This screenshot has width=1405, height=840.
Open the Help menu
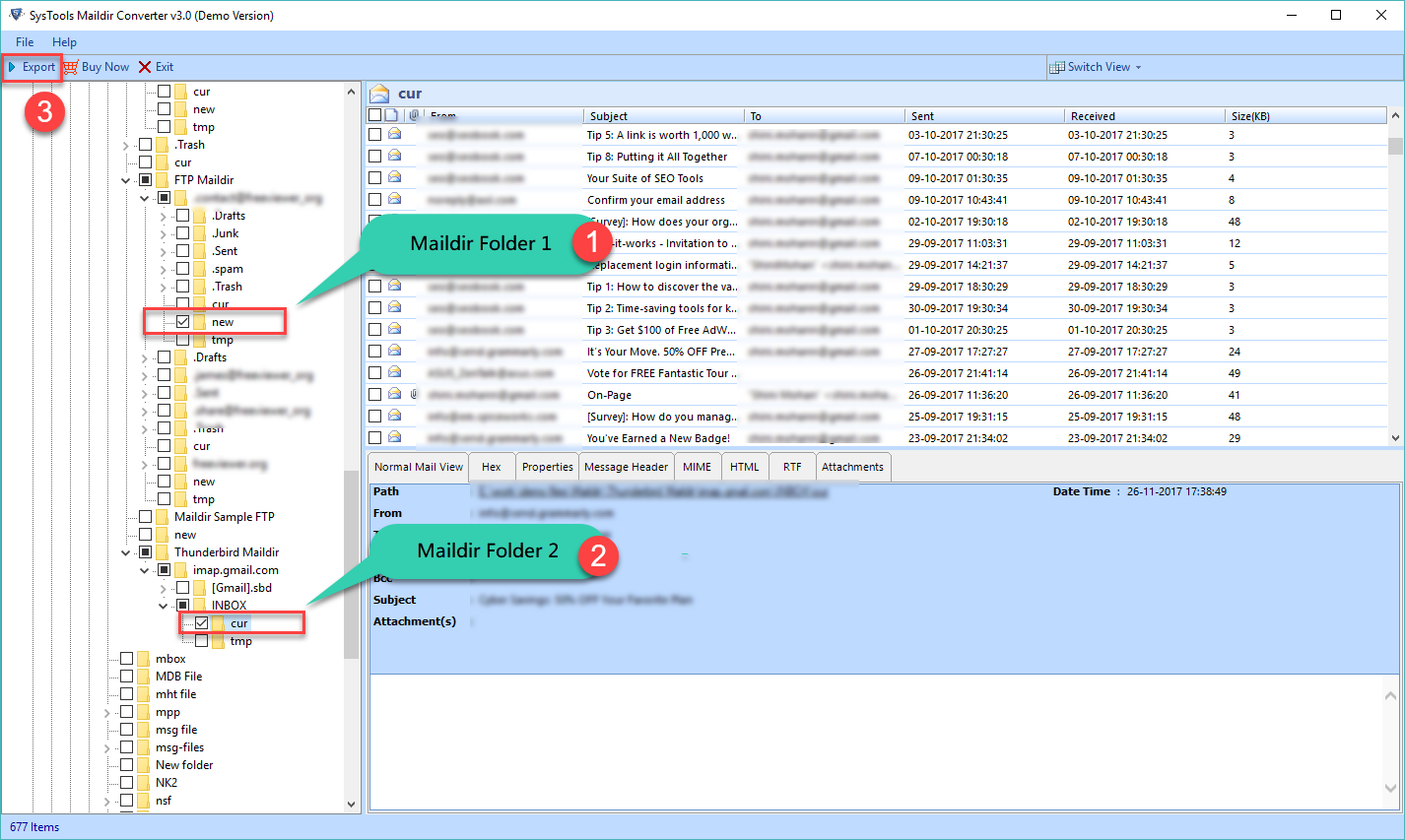64,42
